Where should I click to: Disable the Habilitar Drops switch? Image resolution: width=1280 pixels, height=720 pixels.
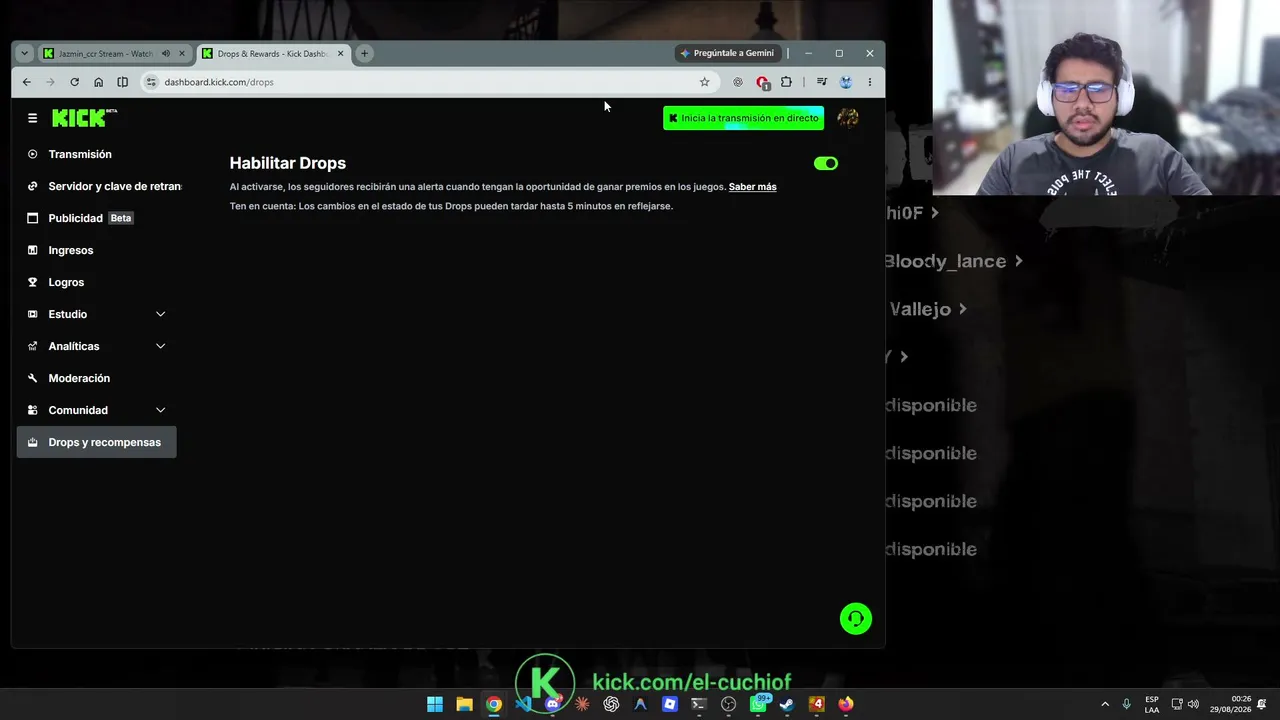[826, 163]
